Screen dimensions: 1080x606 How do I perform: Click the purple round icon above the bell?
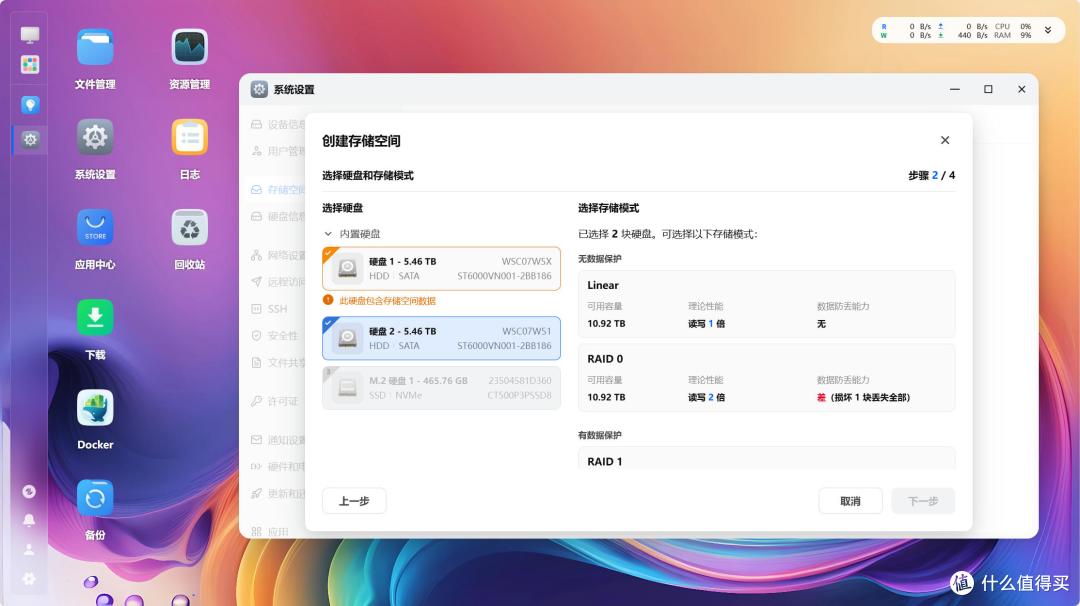[x=29, y=491]
